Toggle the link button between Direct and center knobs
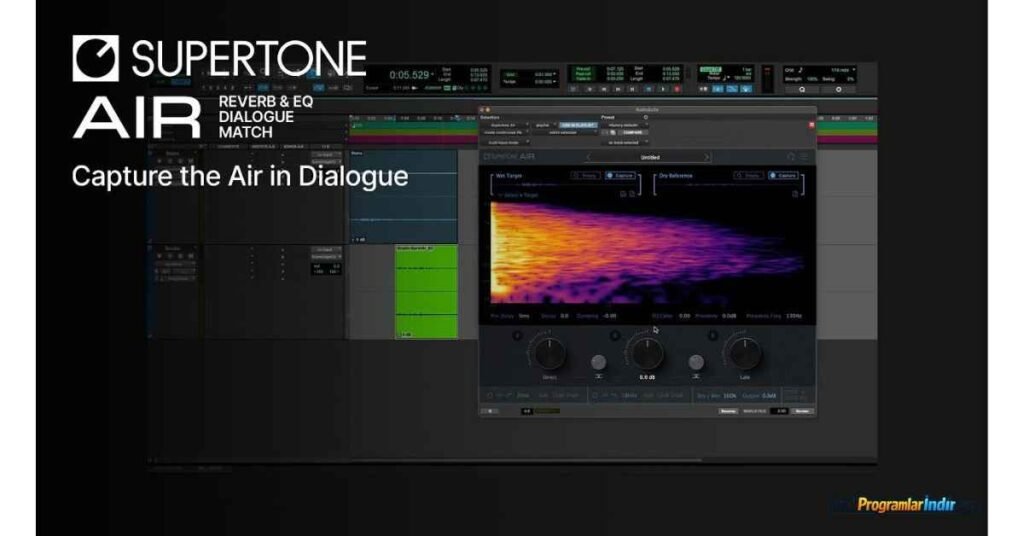1024x536 pixels. 598,362
